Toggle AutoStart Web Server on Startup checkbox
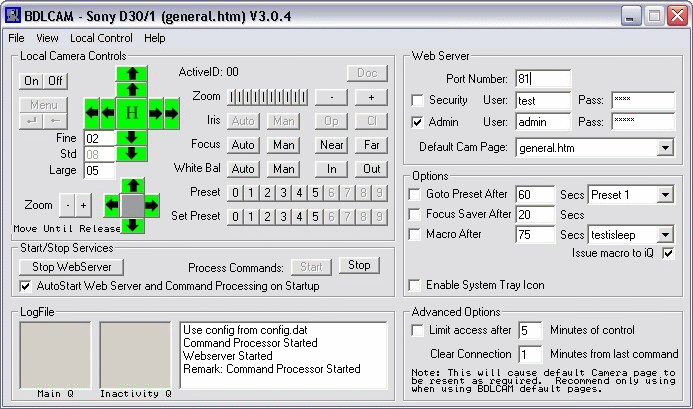This screenshot has width=693, height=409. click(x=27, y=286)
